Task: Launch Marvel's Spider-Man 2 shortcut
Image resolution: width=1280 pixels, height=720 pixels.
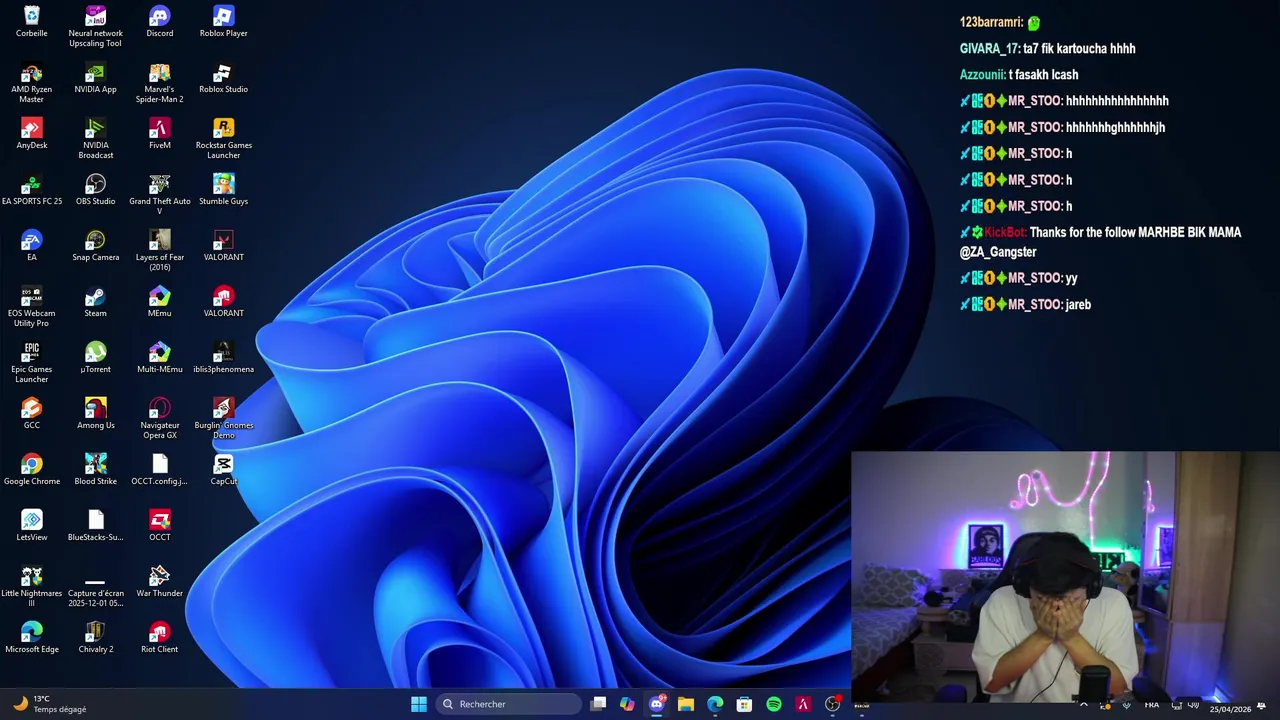Action: click(160, 83)
